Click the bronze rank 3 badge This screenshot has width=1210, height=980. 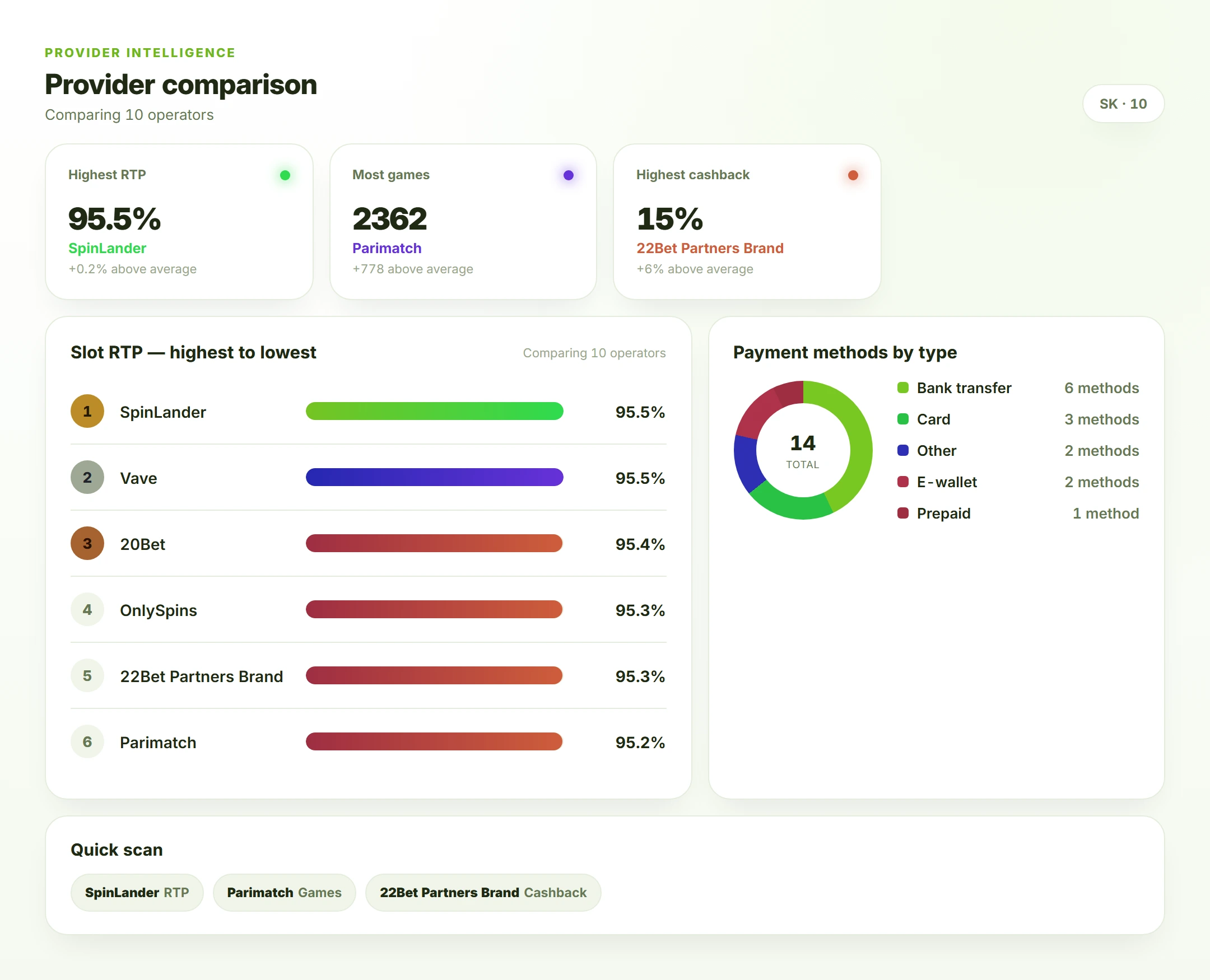(87, 544)
